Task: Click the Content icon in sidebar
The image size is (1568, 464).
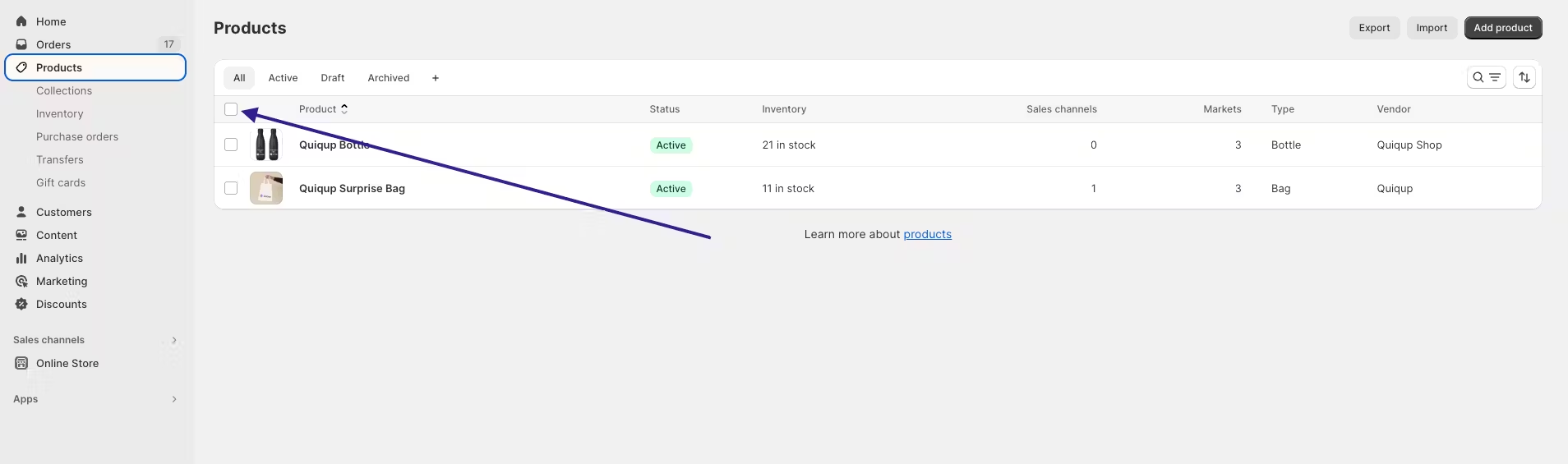Action: [21, 235]
